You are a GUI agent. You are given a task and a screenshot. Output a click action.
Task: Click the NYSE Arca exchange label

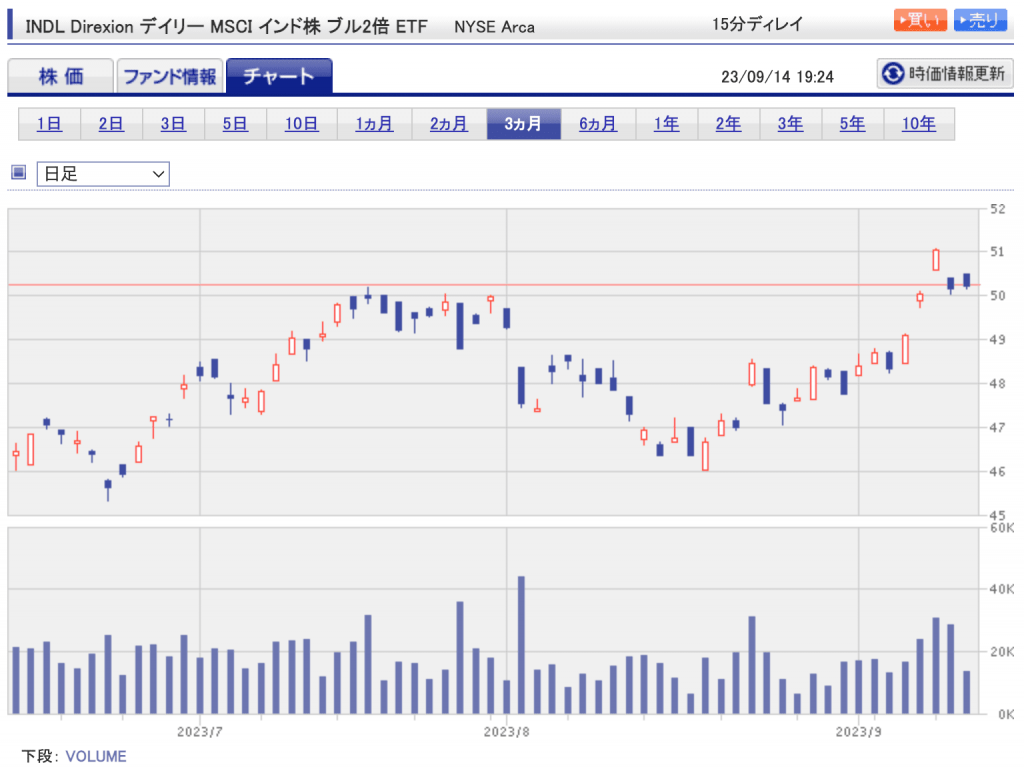point(494,27)
